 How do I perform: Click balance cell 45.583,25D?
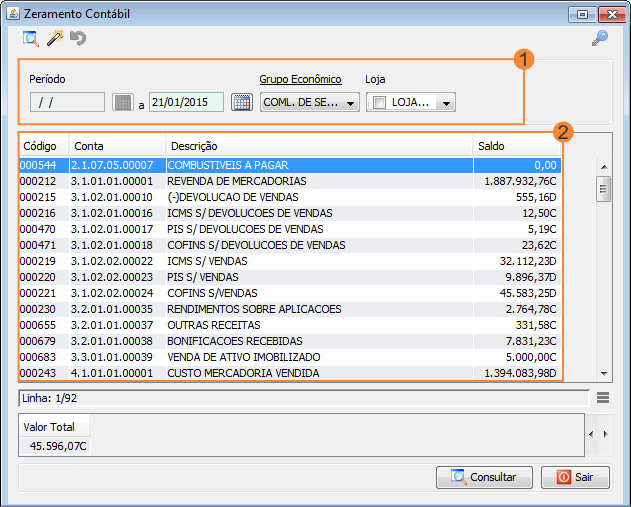tap(517, 293)
